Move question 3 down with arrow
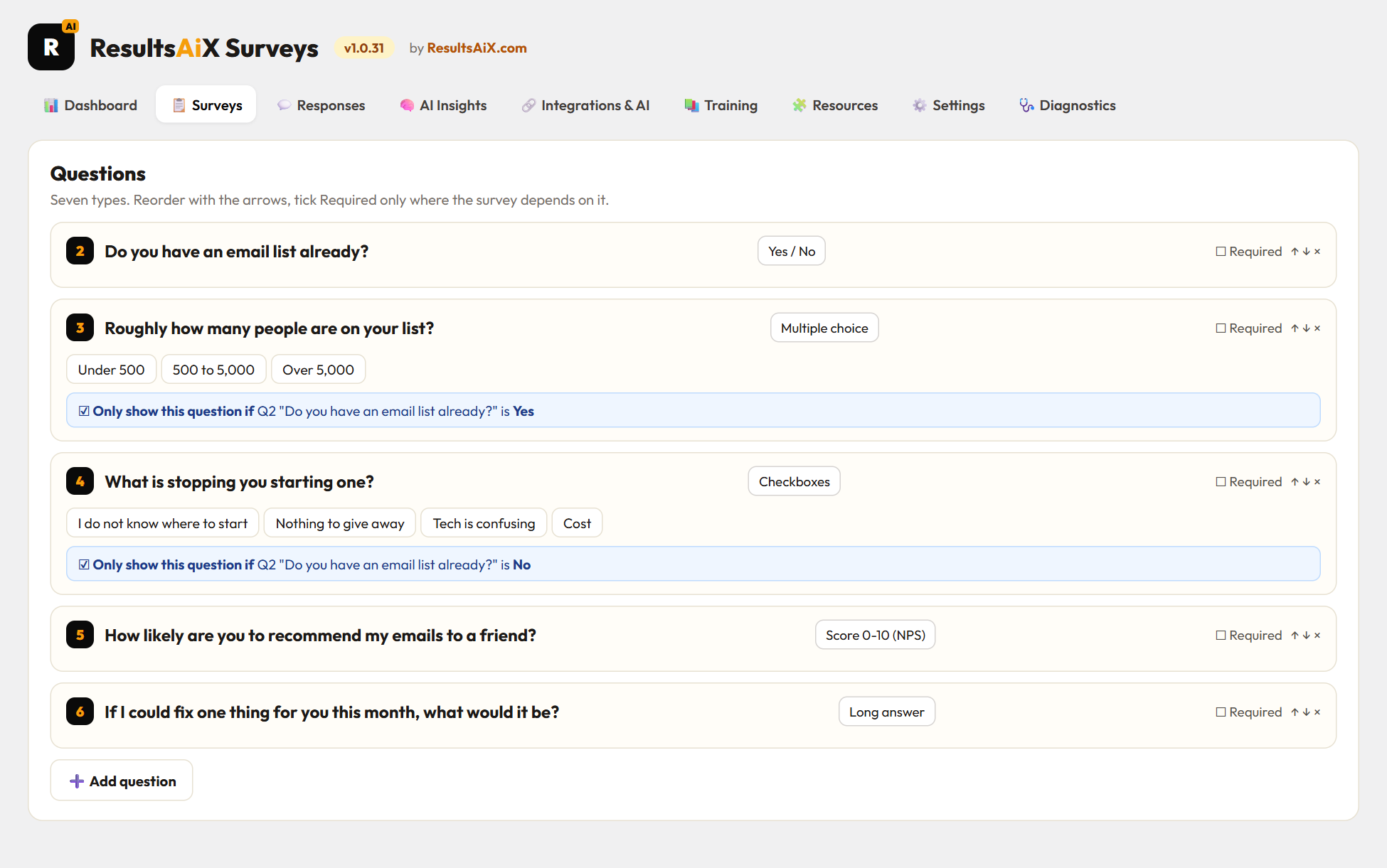The image size is (1387, 868). click(1307, 328)
